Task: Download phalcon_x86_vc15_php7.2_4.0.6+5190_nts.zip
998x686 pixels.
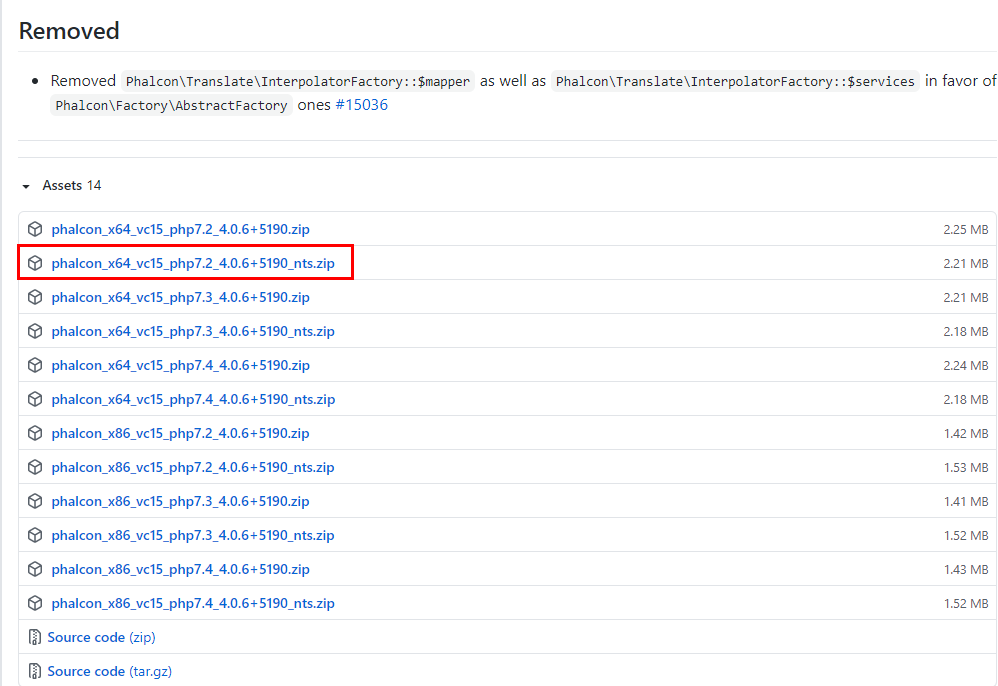Action: (x=193, y=467)
